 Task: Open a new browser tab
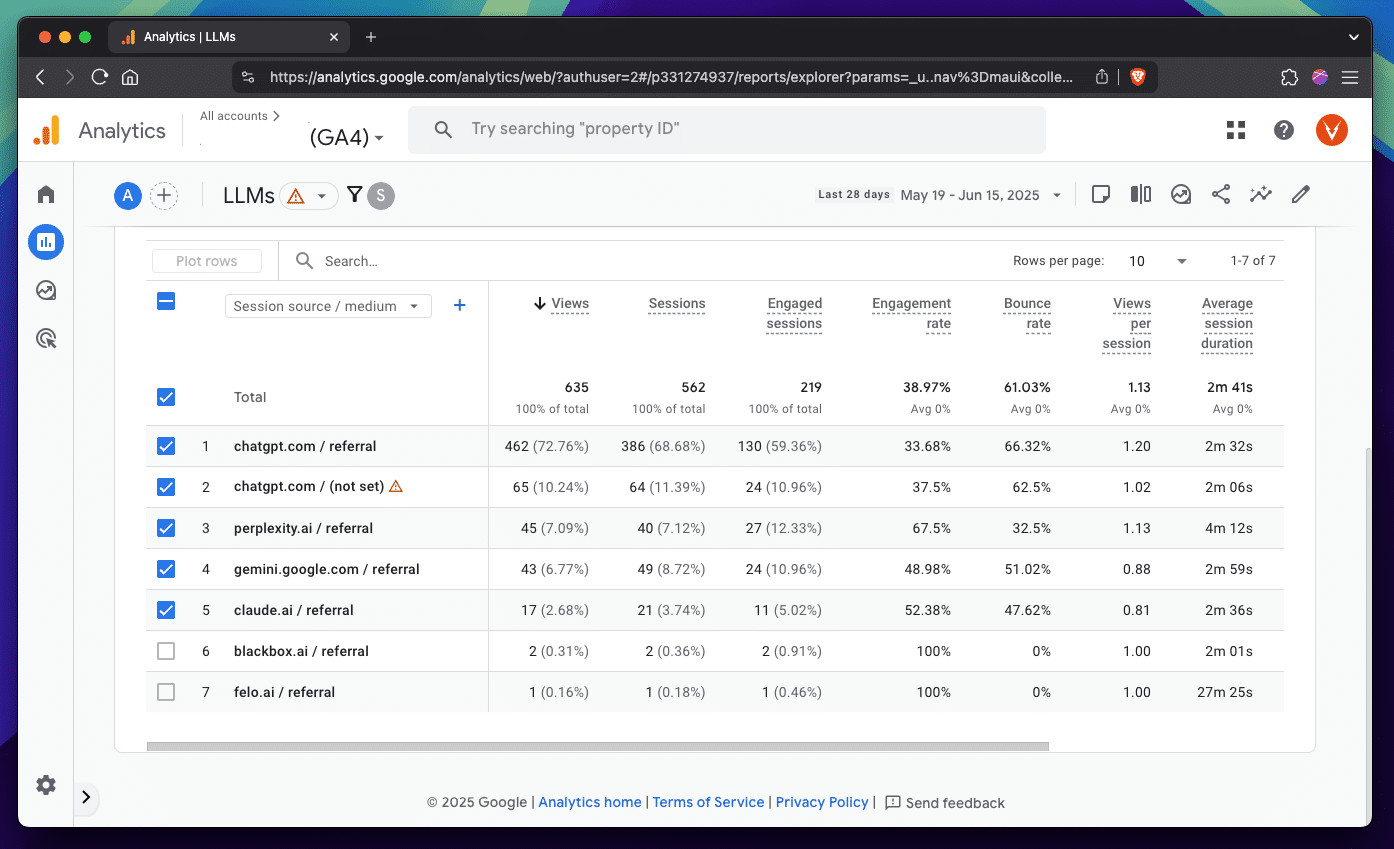[x=371, y=37]
